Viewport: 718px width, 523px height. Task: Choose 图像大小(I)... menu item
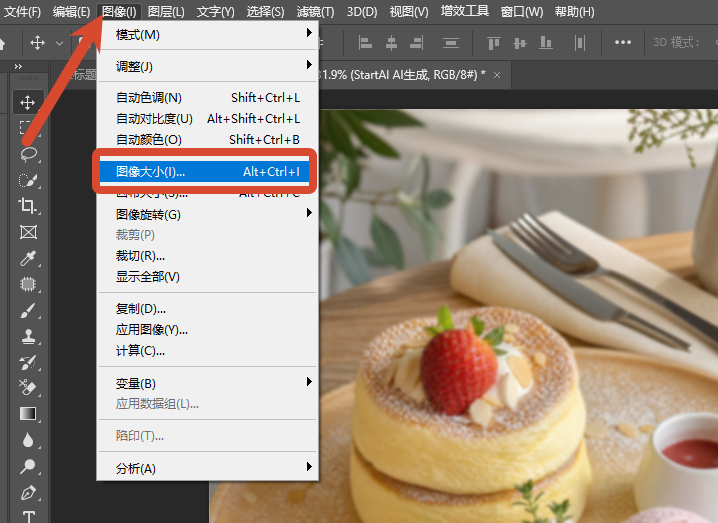pos(205,172)
